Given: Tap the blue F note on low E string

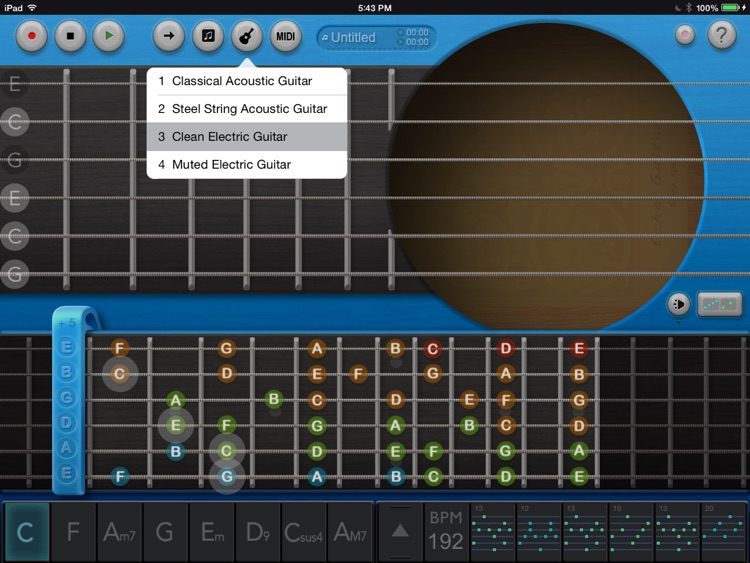Looking at the screenshot, I should pyautogui.click(x=120, y=476).
